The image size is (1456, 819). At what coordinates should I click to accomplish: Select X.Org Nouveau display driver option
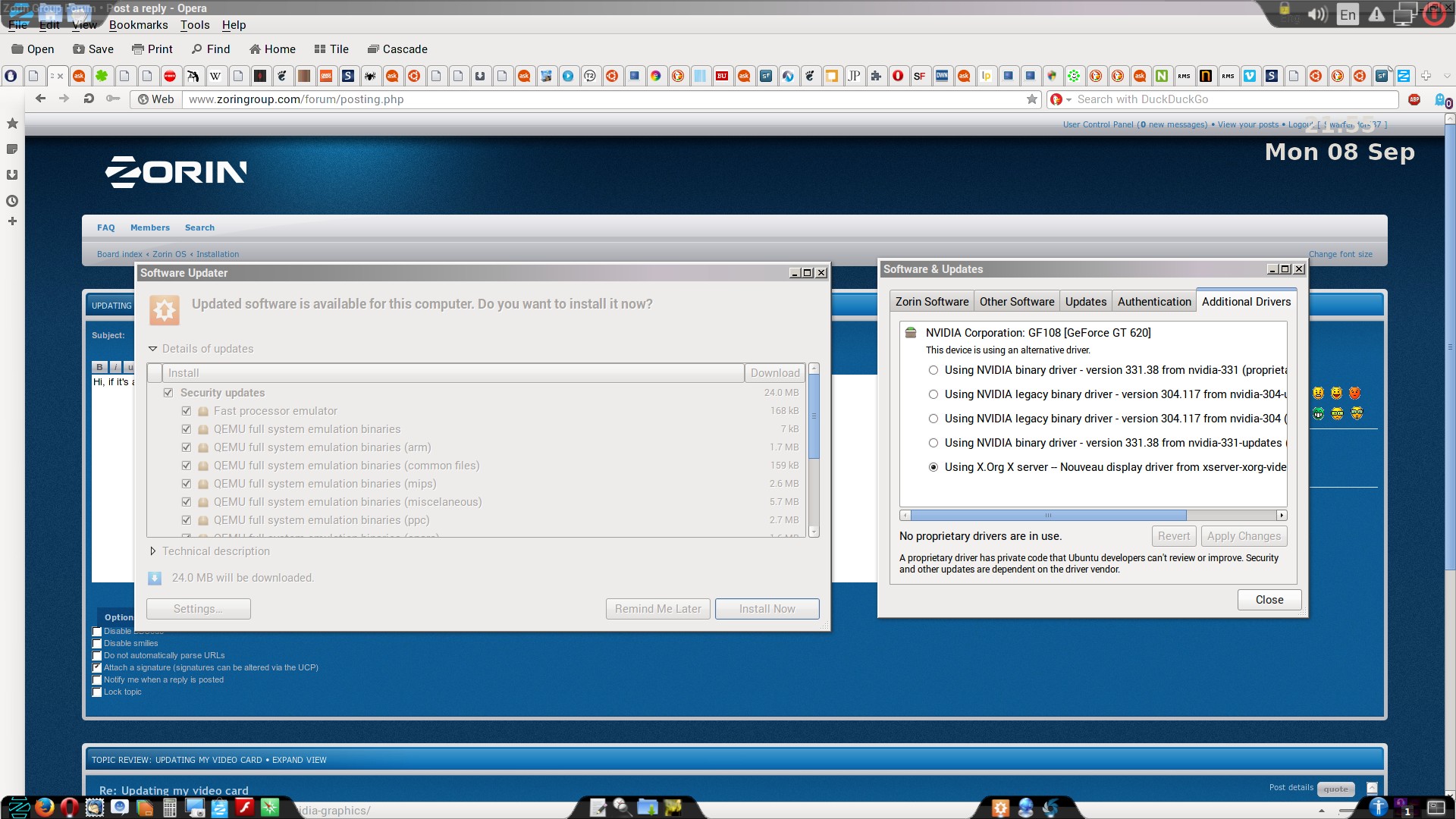pos(934,467)
